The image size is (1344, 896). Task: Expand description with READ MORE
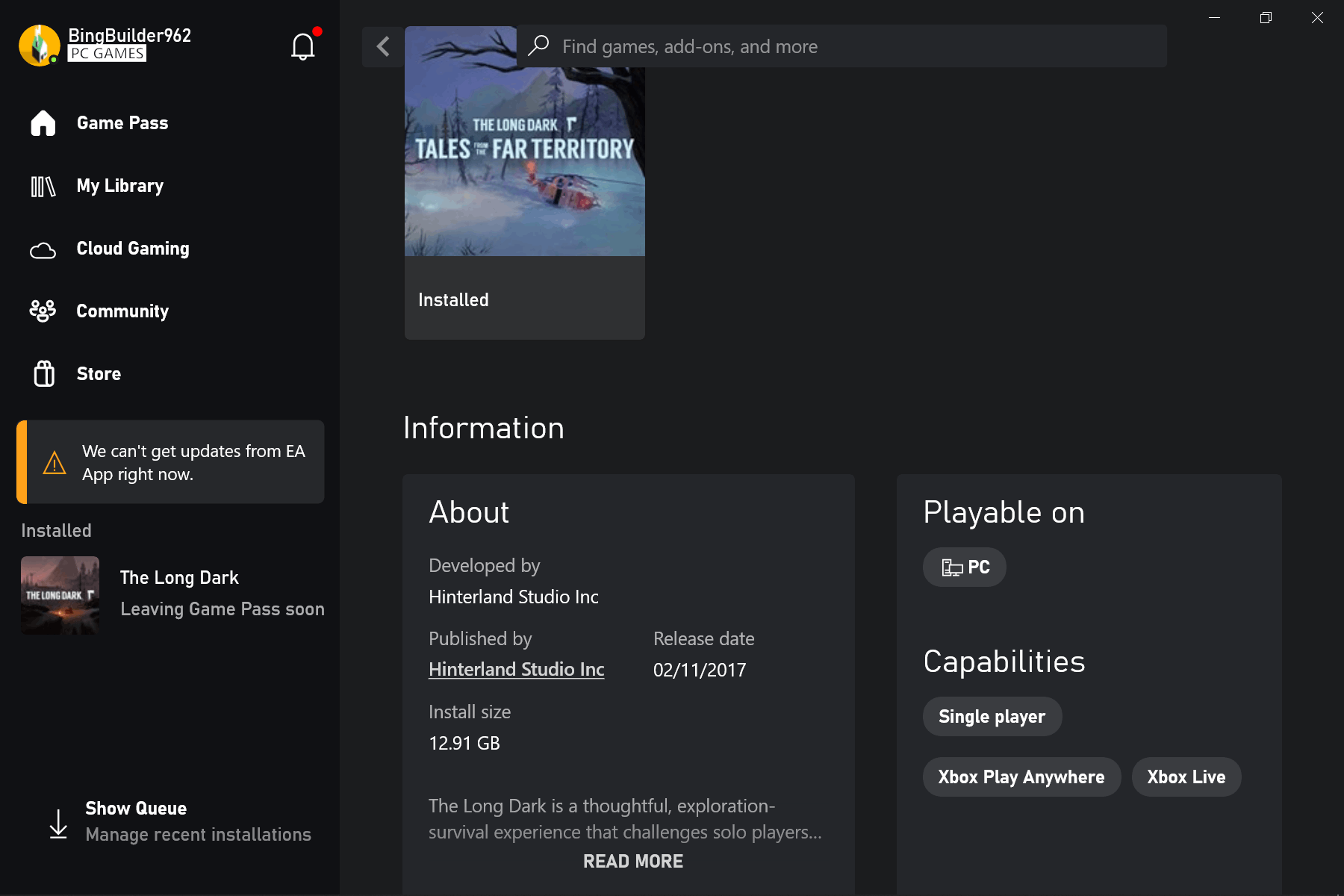coord(633,862)
